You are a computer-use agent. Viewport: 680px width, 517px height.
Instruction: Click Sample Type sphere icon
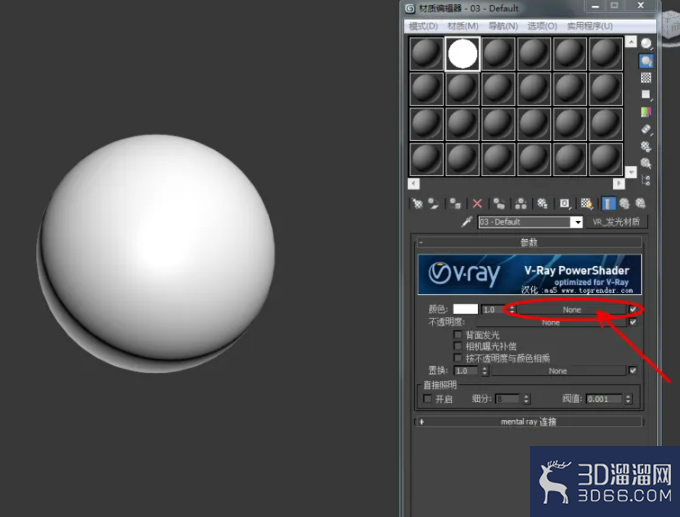(x=646, y=44)
